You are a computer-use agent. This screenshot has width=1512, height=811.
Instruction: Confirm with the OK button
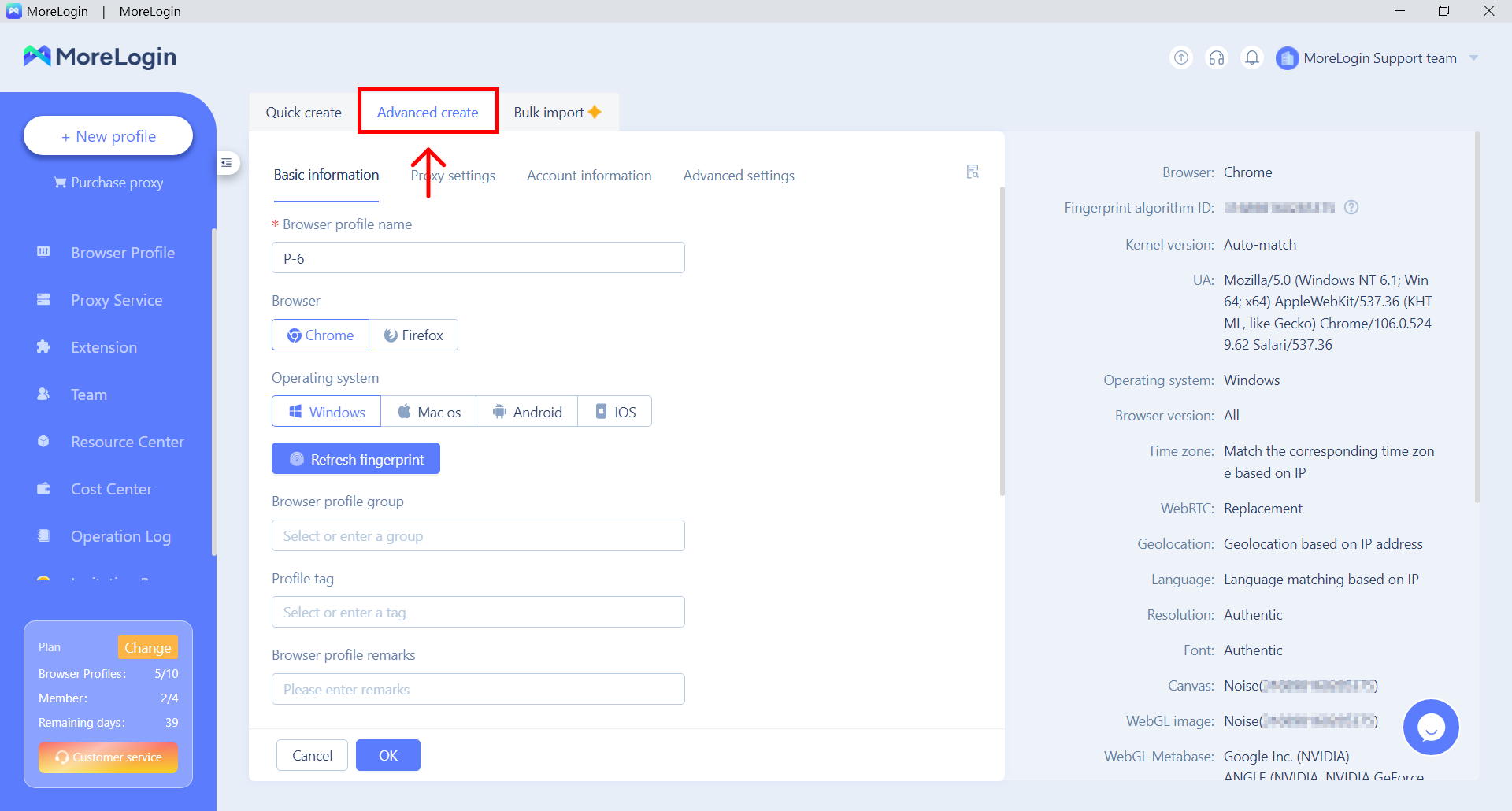tap(388, 755)
